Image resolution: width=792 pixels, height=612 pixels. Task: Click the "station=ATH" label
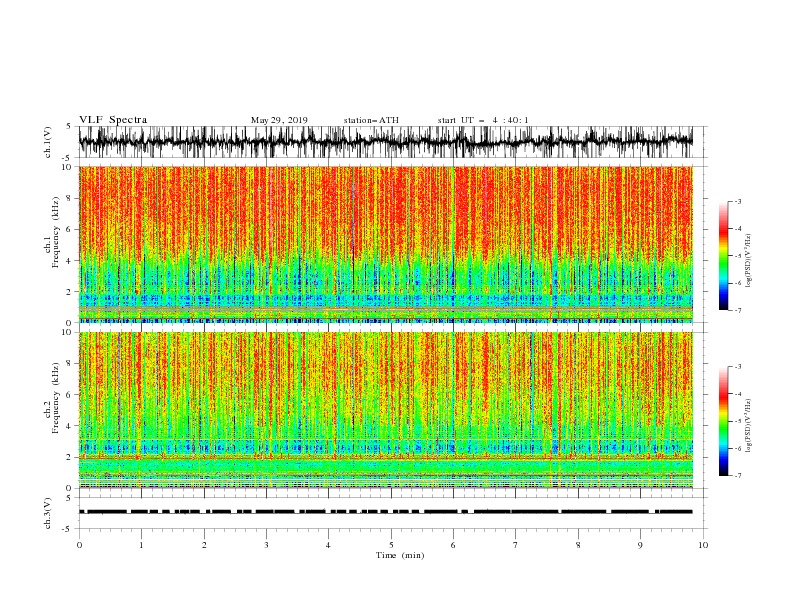tap(371, 120)
